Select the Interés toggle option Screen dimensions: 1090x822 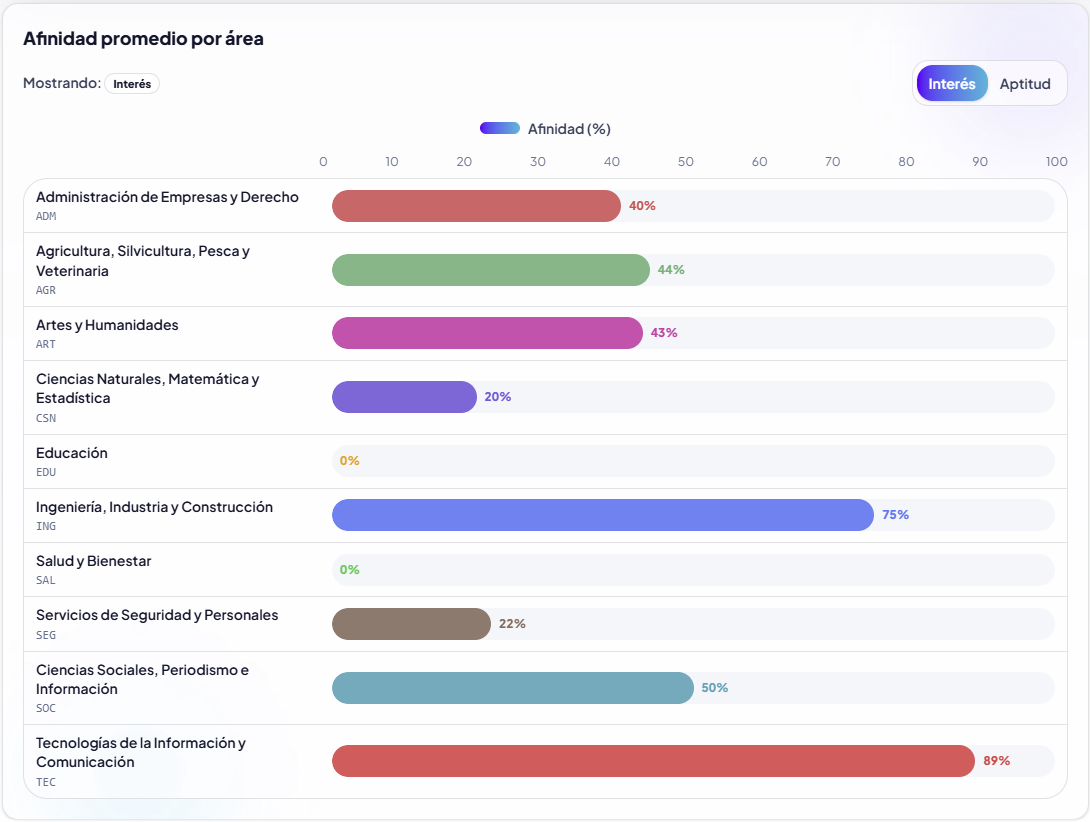click(951, 83)
